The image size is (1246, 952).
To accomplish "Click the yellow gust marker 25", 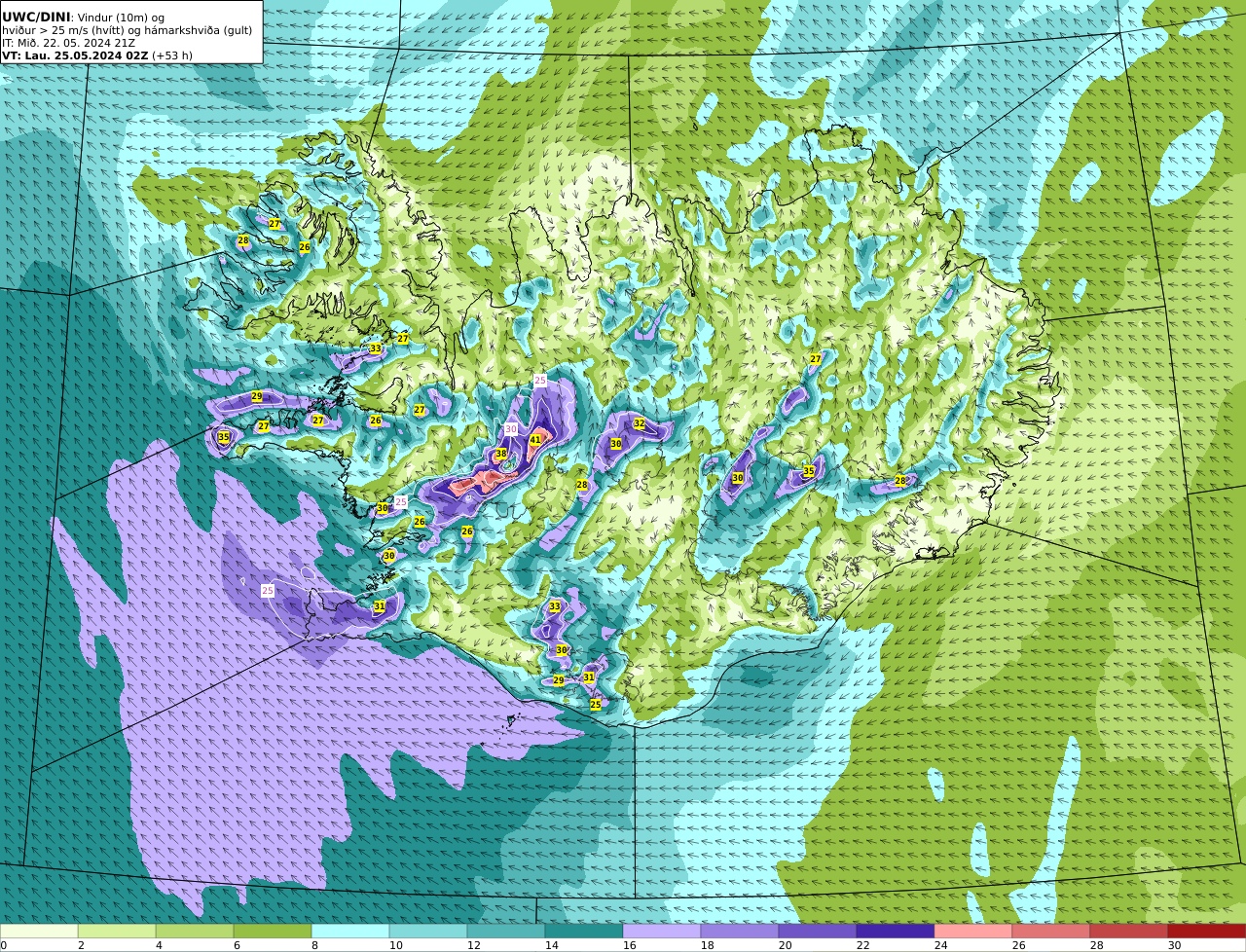I will pyautogui.click(x=595, y=704).
